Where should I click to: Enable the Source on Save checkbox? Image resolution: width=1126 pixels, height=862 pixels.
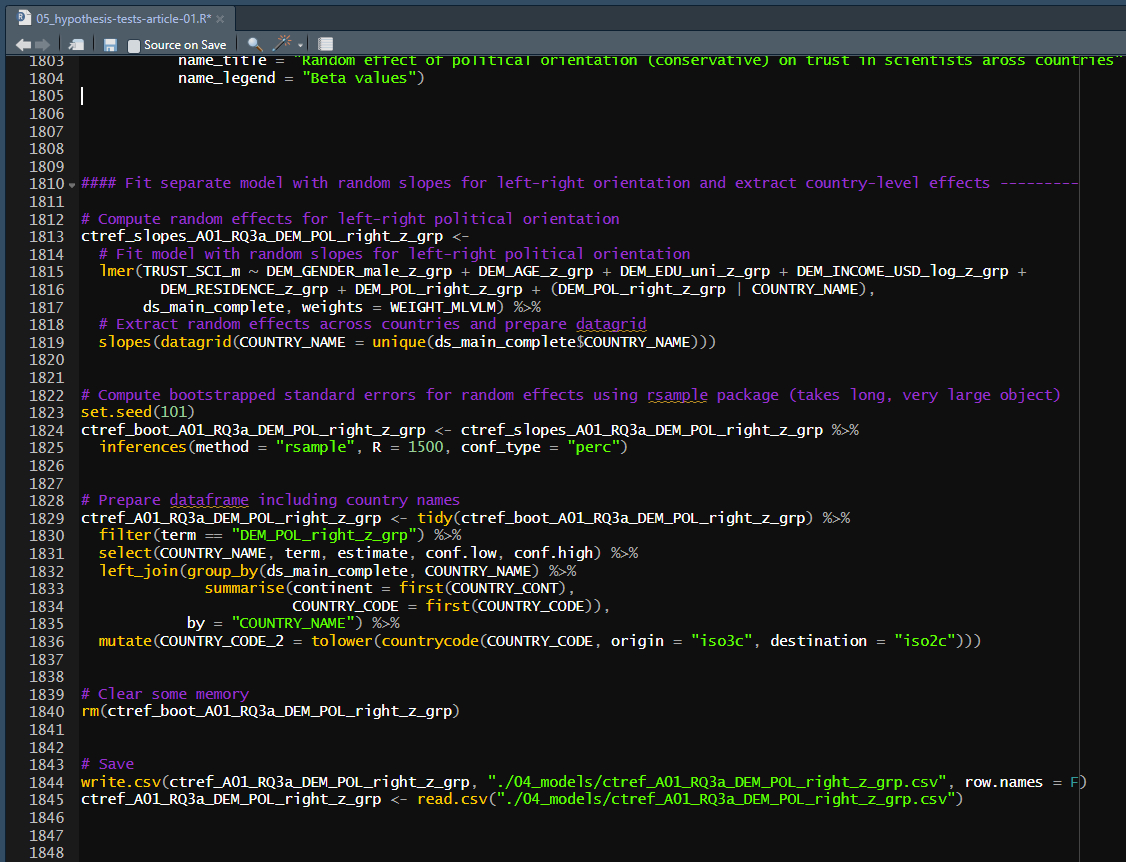(x=134, y=45)
